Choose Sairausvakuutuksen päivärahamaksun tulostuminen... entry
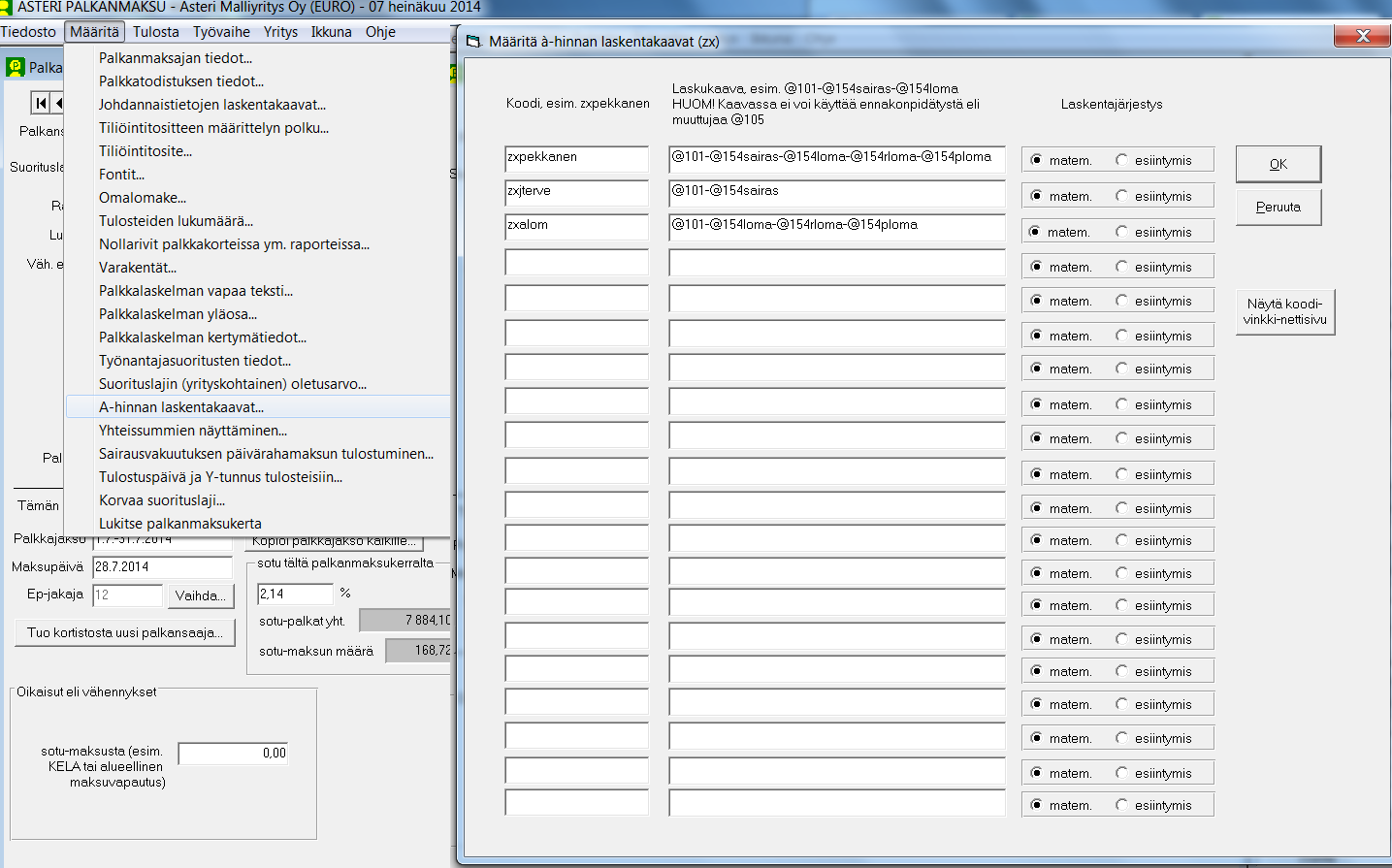The image size is (1392, 868). coord(258,454)
